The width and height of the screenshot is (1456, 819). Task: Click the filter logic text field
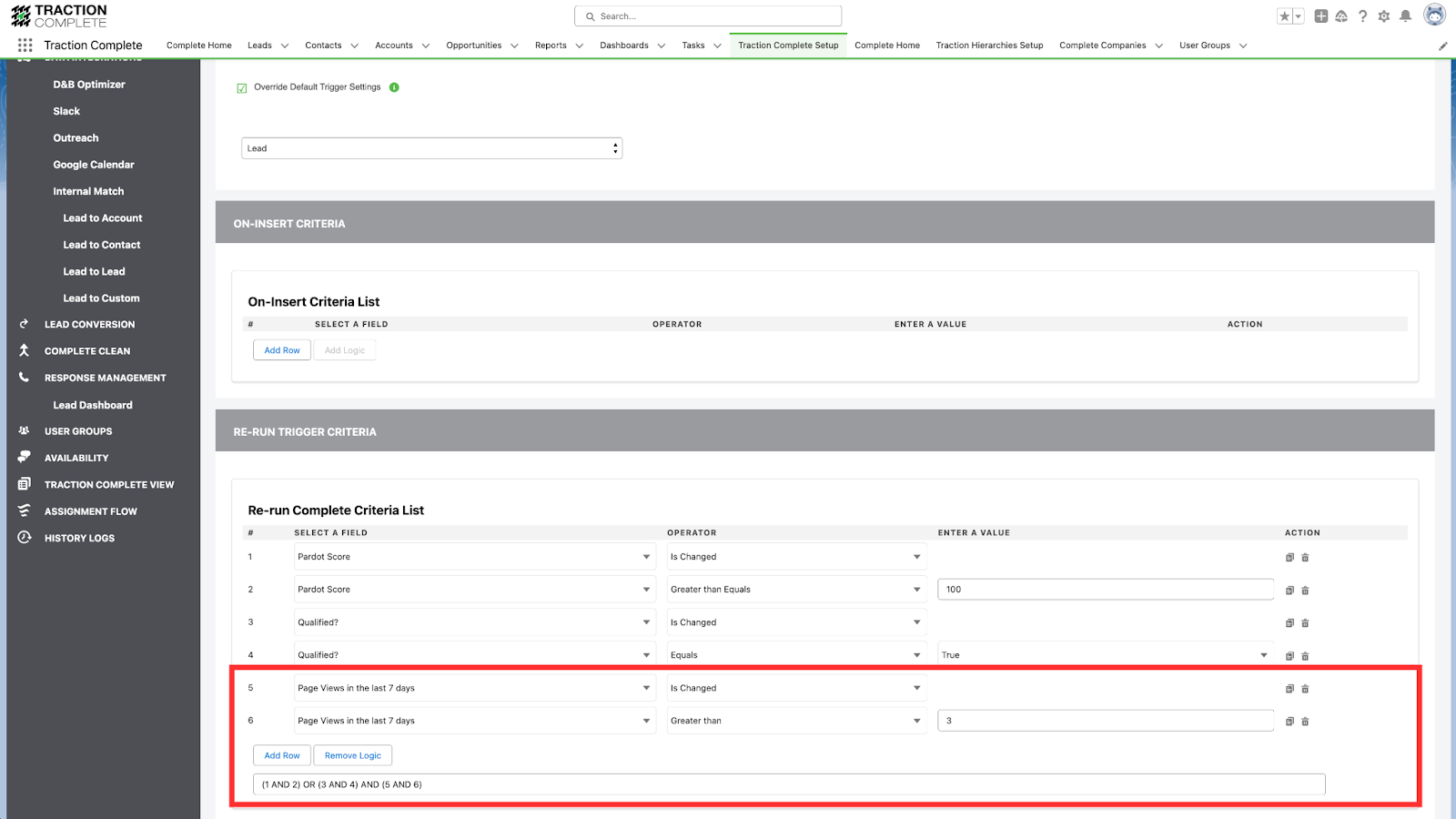point(788,784)
